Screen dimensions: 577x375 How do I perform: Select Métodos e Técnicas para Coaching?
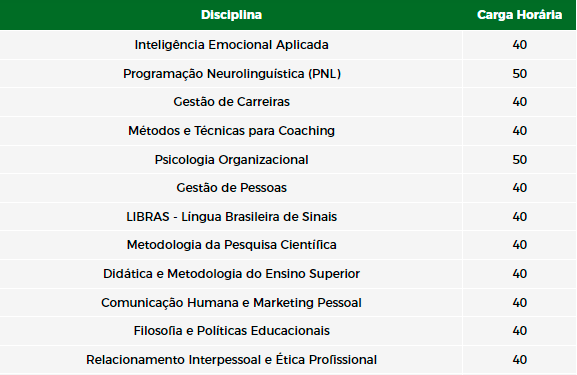point(231,131)
